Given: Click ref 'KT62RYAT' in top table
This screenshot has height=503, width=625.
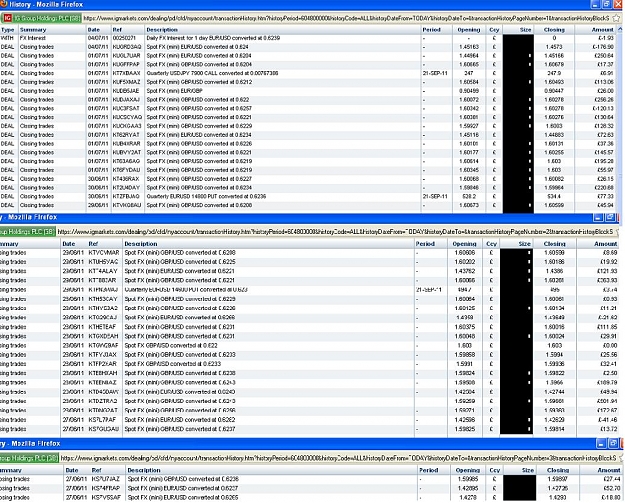Looking at the screenshot, I should coord(126,135).
